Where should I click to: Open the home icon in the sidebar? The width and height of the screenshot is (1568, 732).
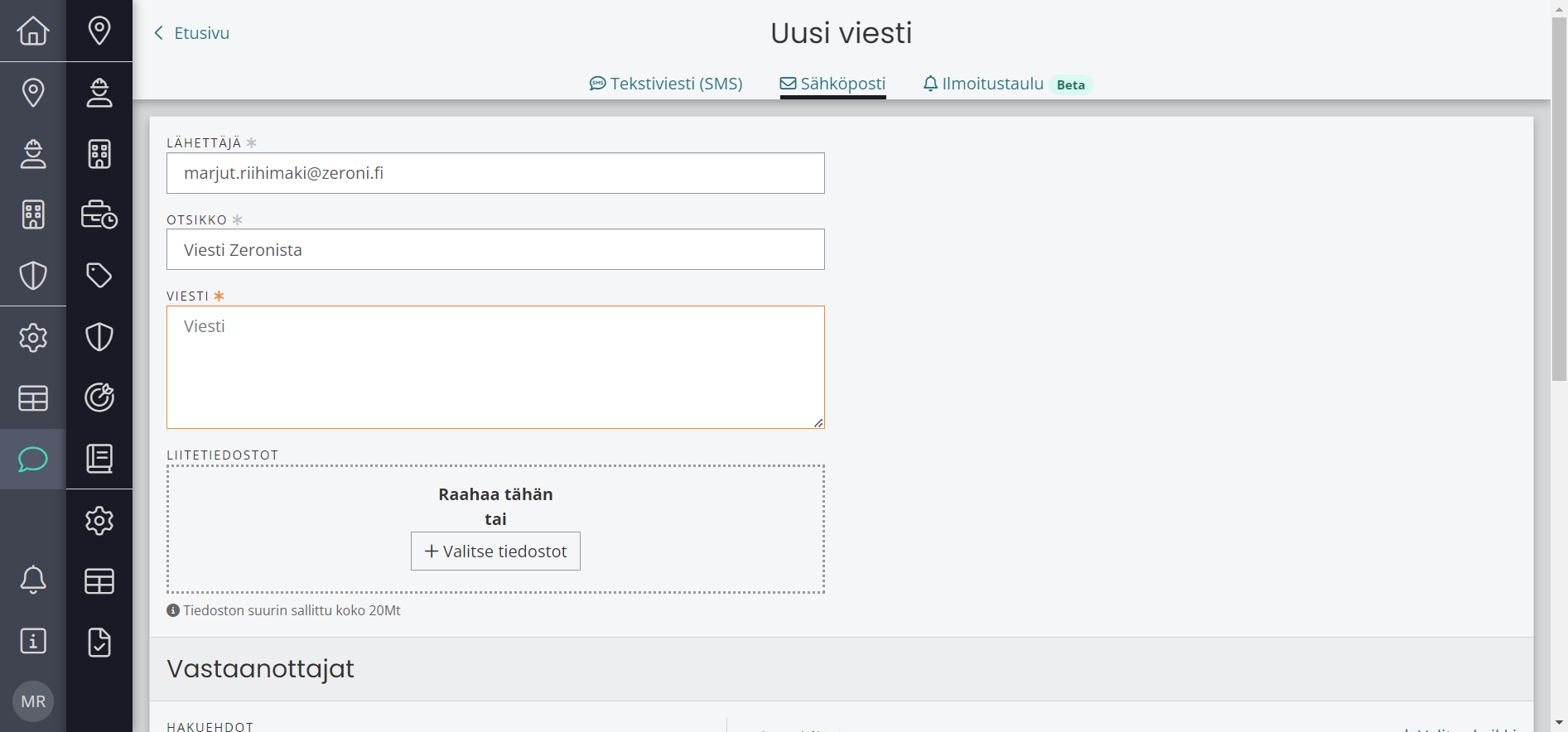point(33,31)
